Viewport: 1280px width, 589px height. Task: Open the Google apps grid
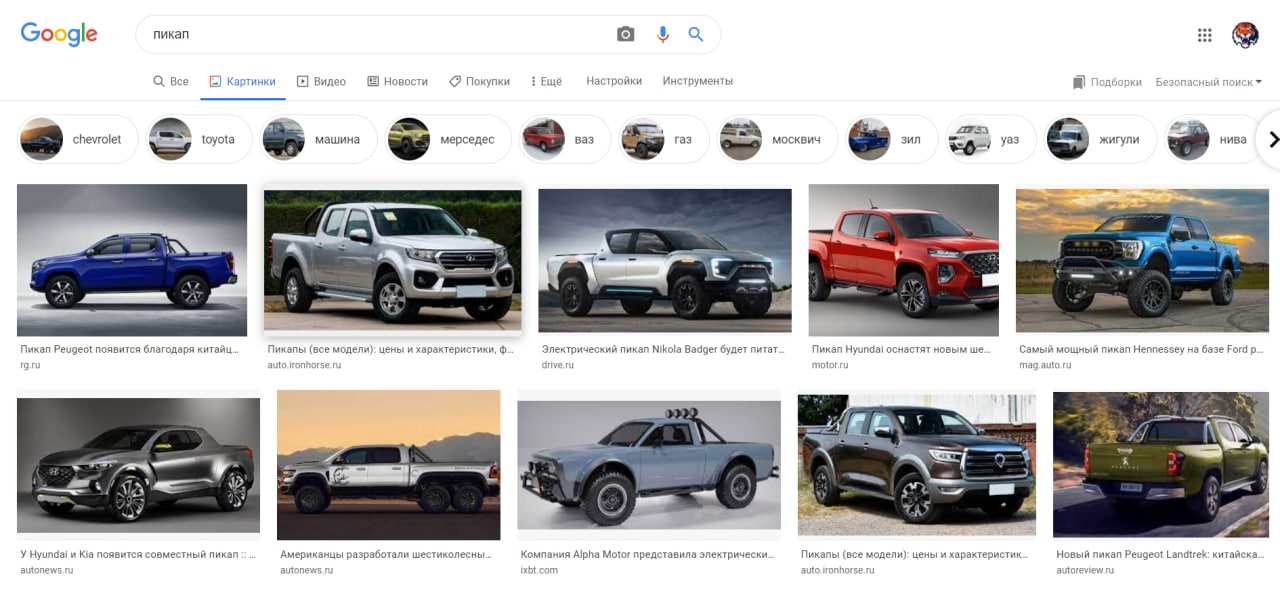pyautogui.click(x=1205, y=35)
